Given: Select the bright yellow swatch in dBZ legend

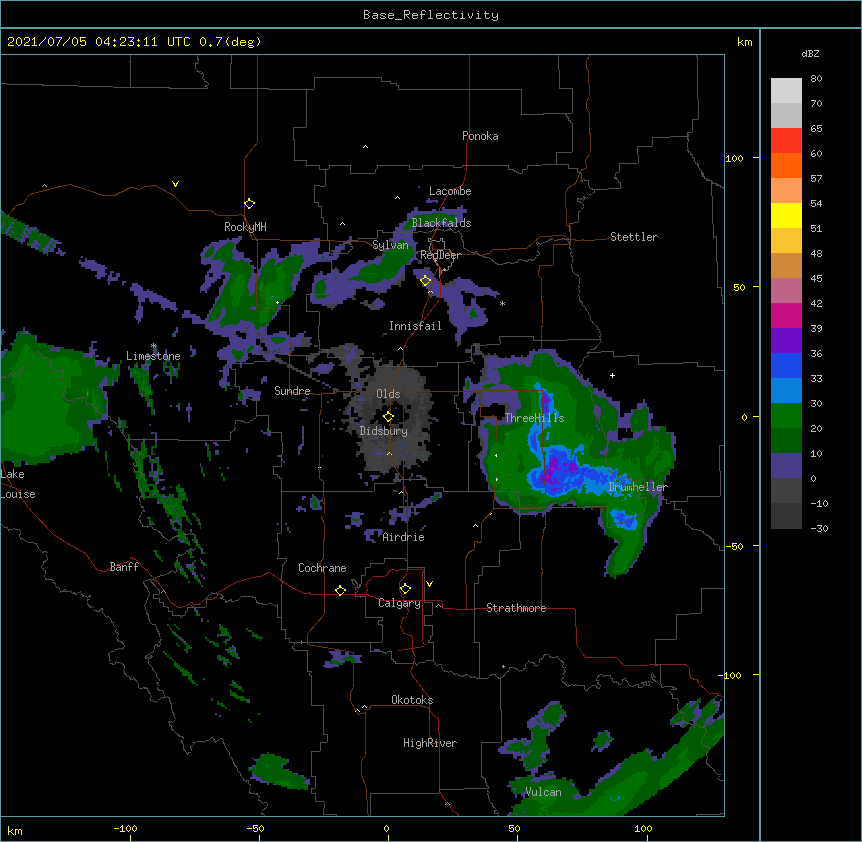Looking at the screenshot, I should point(786,215).
